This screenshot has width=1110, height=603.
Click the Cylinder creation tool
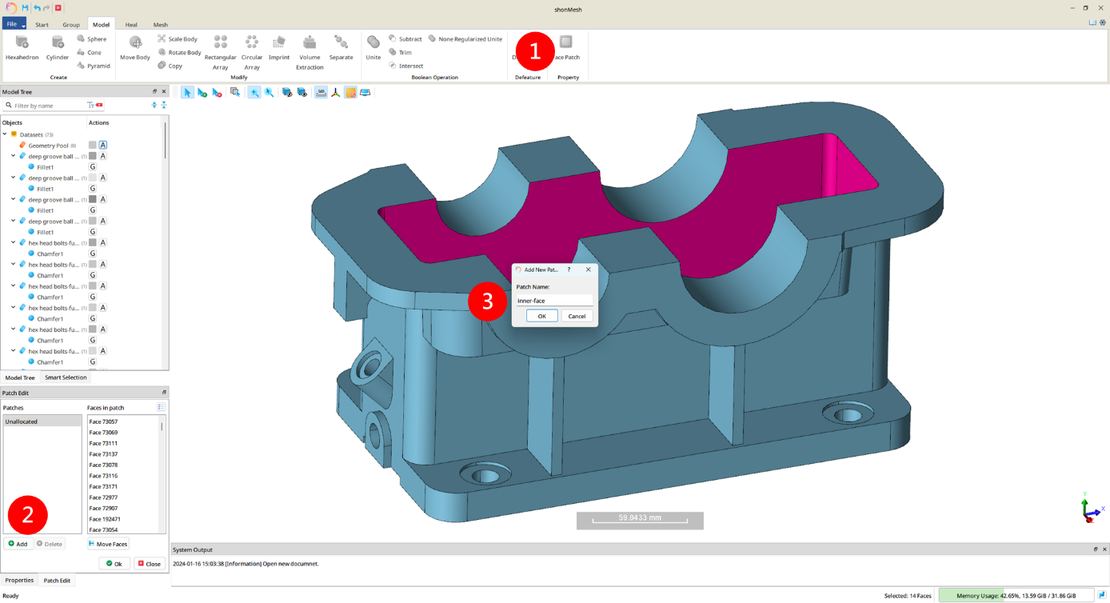[57, 44]
